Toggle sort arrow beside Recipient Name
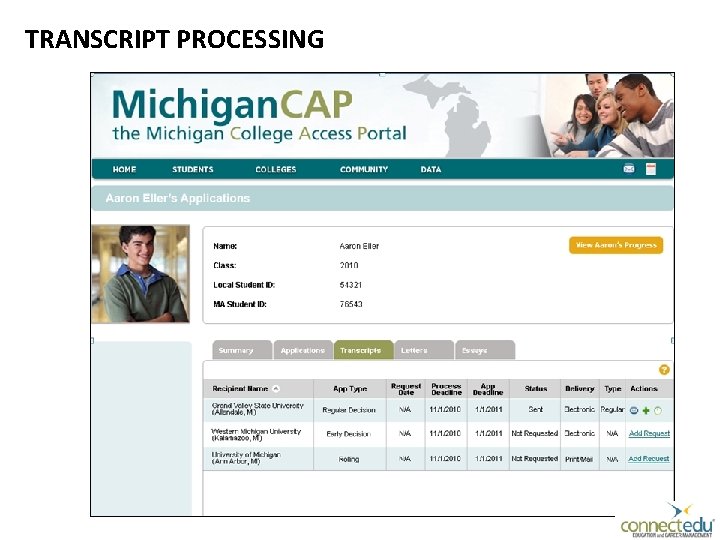The height and width of the screenshot is (540, 720). click(276, 388)
